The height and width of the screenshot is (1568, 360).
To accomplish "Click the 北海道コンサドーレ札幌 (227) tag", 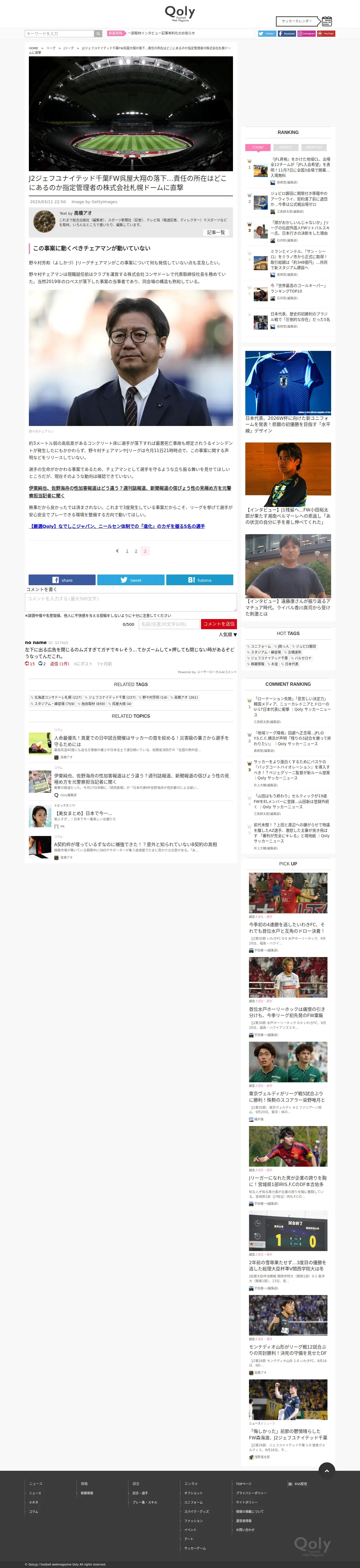I will click(x=56, y=698).
